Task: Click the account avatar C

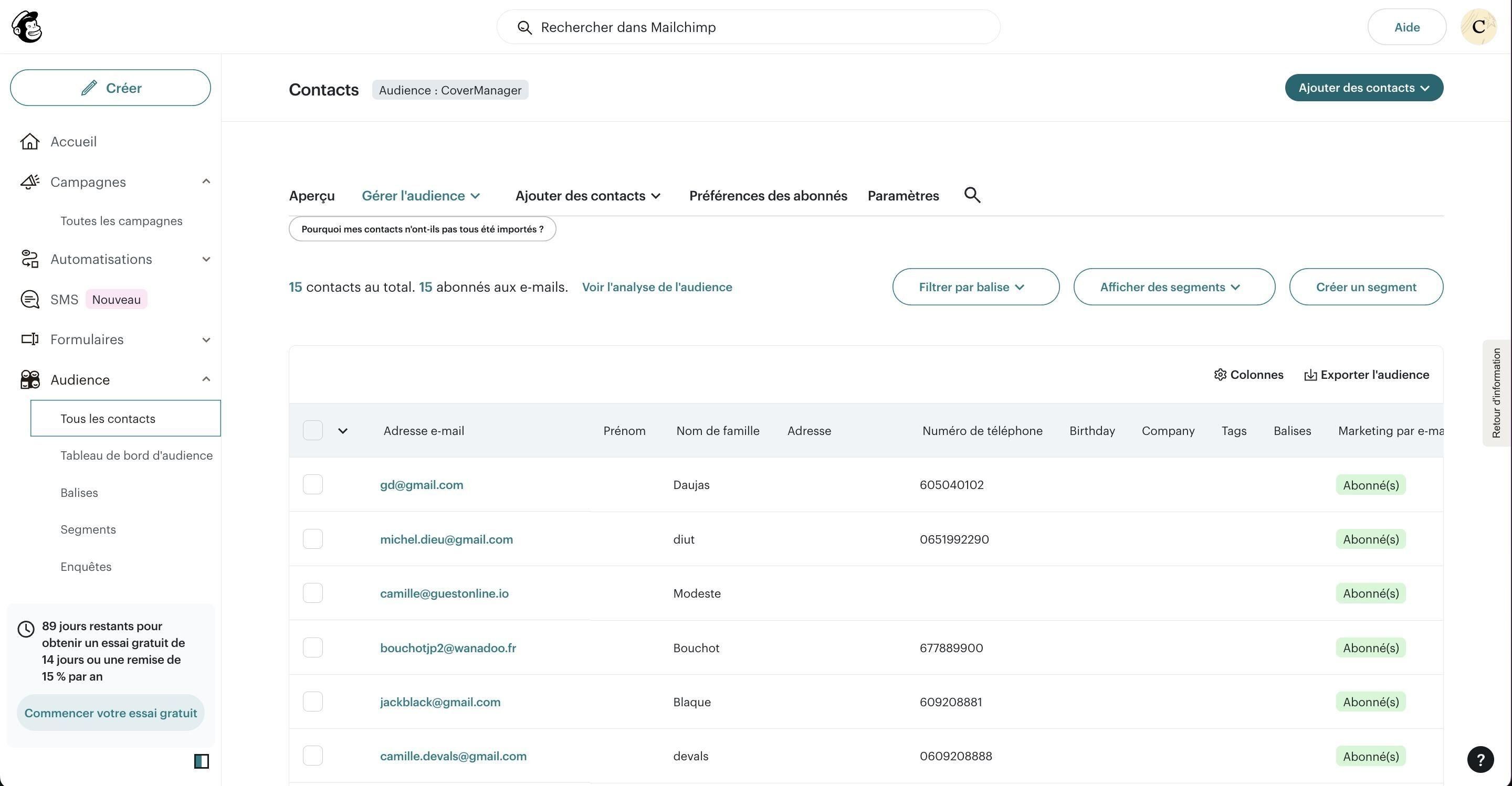Action: point(1478,27)
